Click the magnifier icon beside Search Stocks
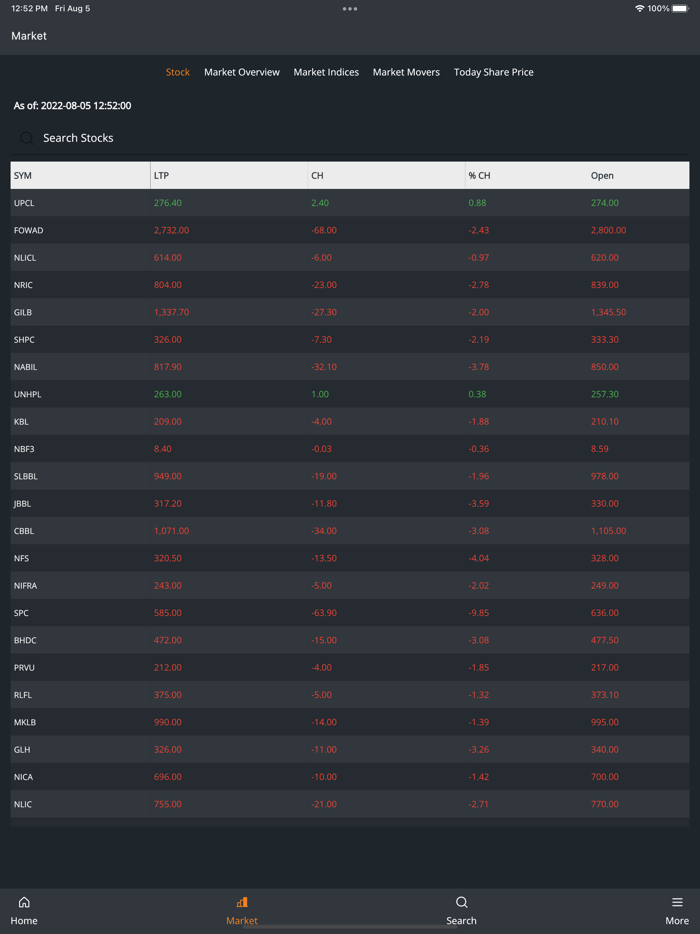 27,138
